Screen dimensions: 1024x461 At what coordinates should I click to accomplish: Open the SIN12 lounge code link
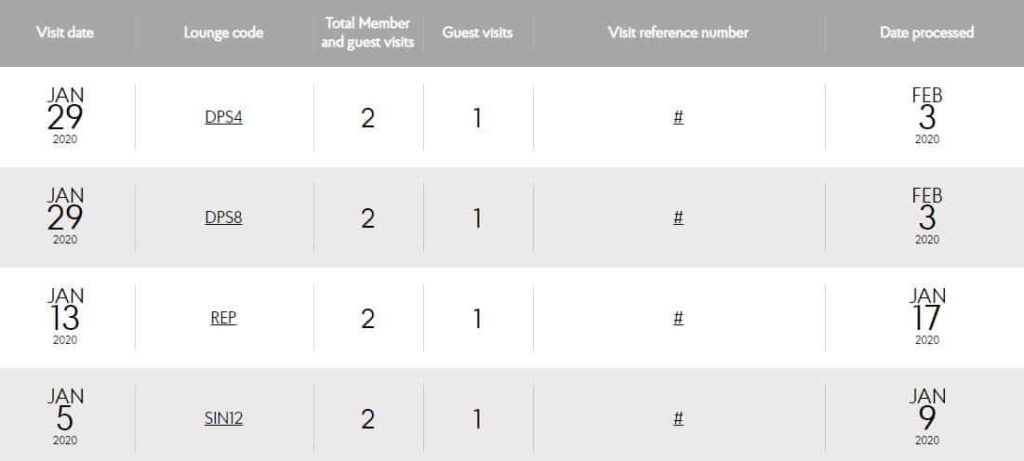click(223, 418)
